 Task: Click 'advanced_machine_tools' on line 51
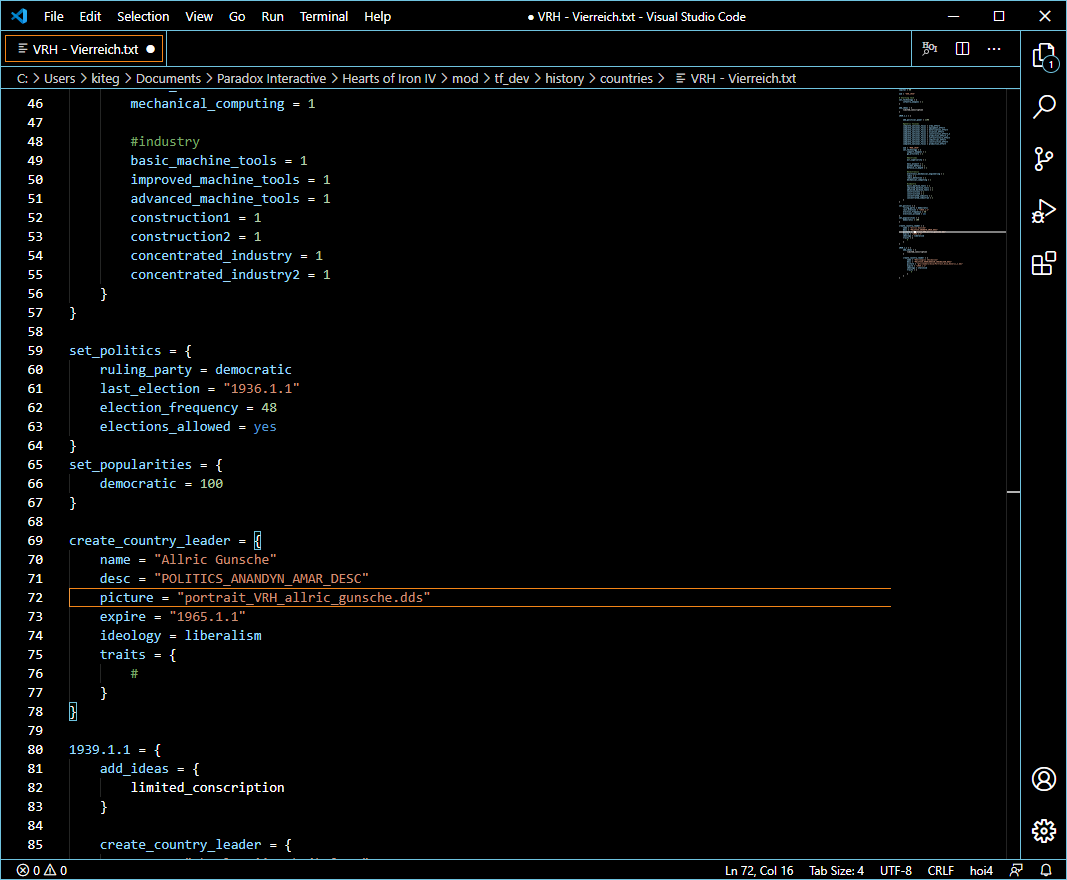tap(215, 199)
